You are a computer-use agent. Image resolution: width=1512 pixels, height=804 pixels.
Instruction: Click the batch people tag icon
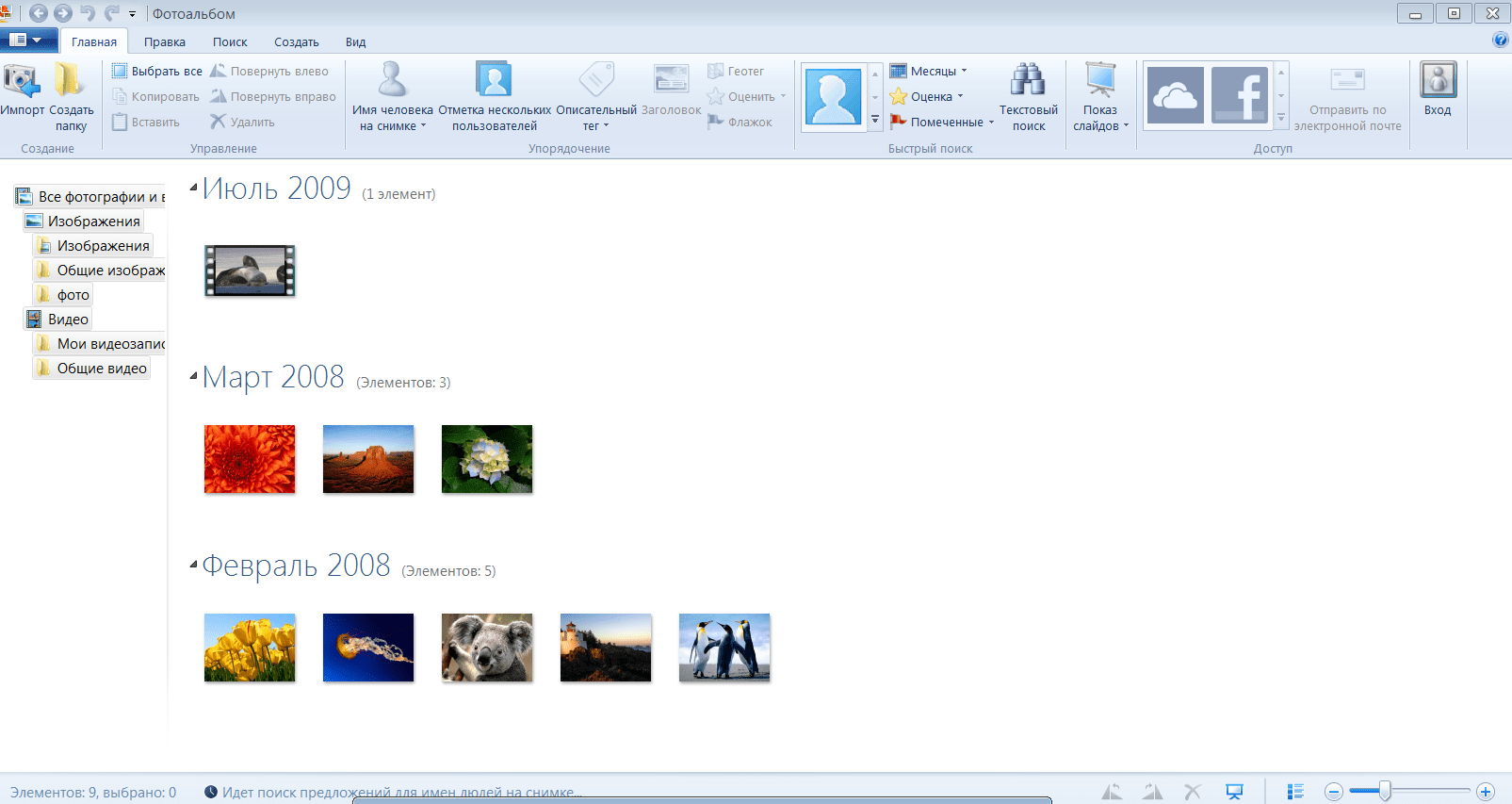pyautogui.click(x=494, y=80)
